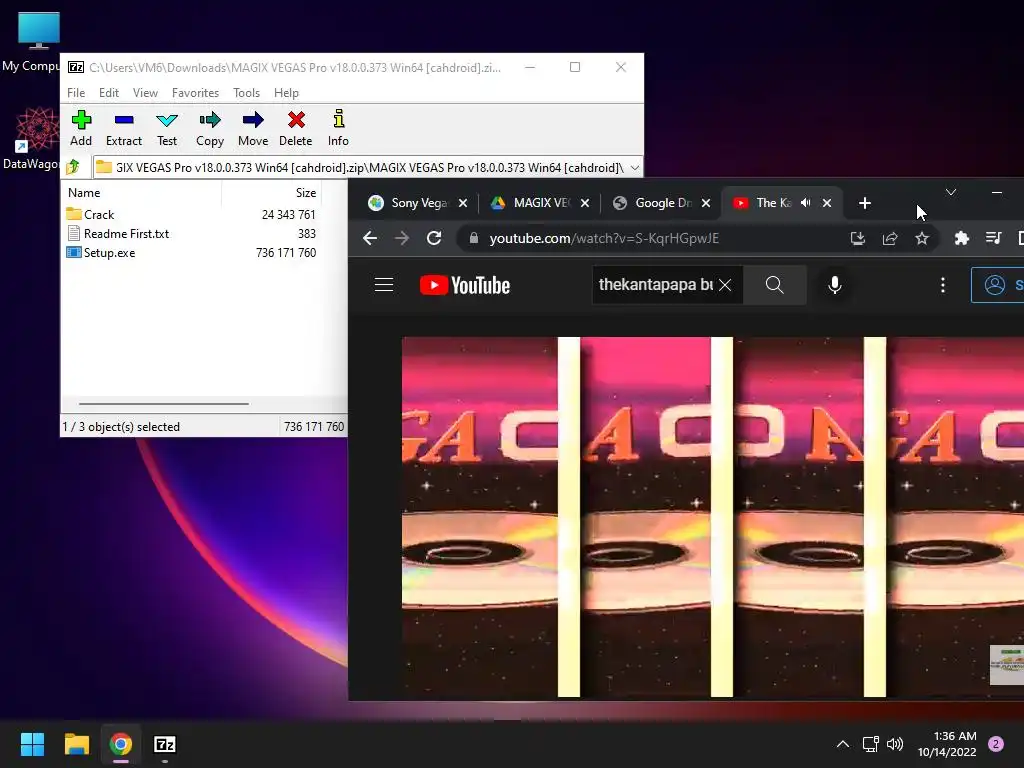Submit search with YouTube magnifier button
The width and height of the screenshot is (1024, 768).
pos(775,285)
